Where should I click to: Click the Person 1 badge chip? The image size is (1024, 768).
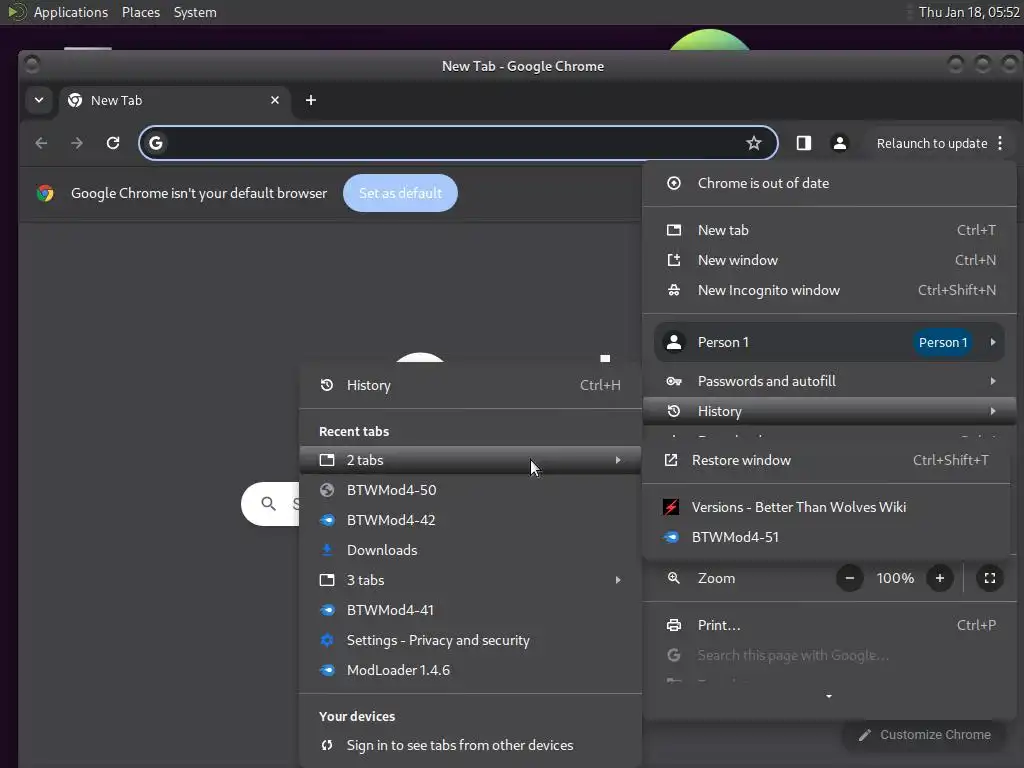tap(942, 342)
